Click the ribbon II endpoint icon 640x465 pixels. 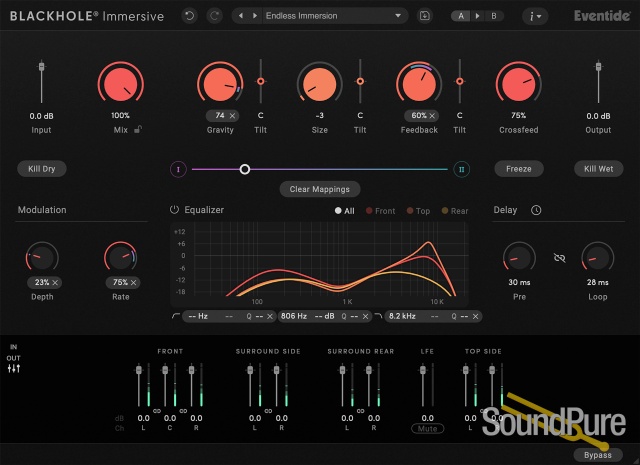point(461,169)
